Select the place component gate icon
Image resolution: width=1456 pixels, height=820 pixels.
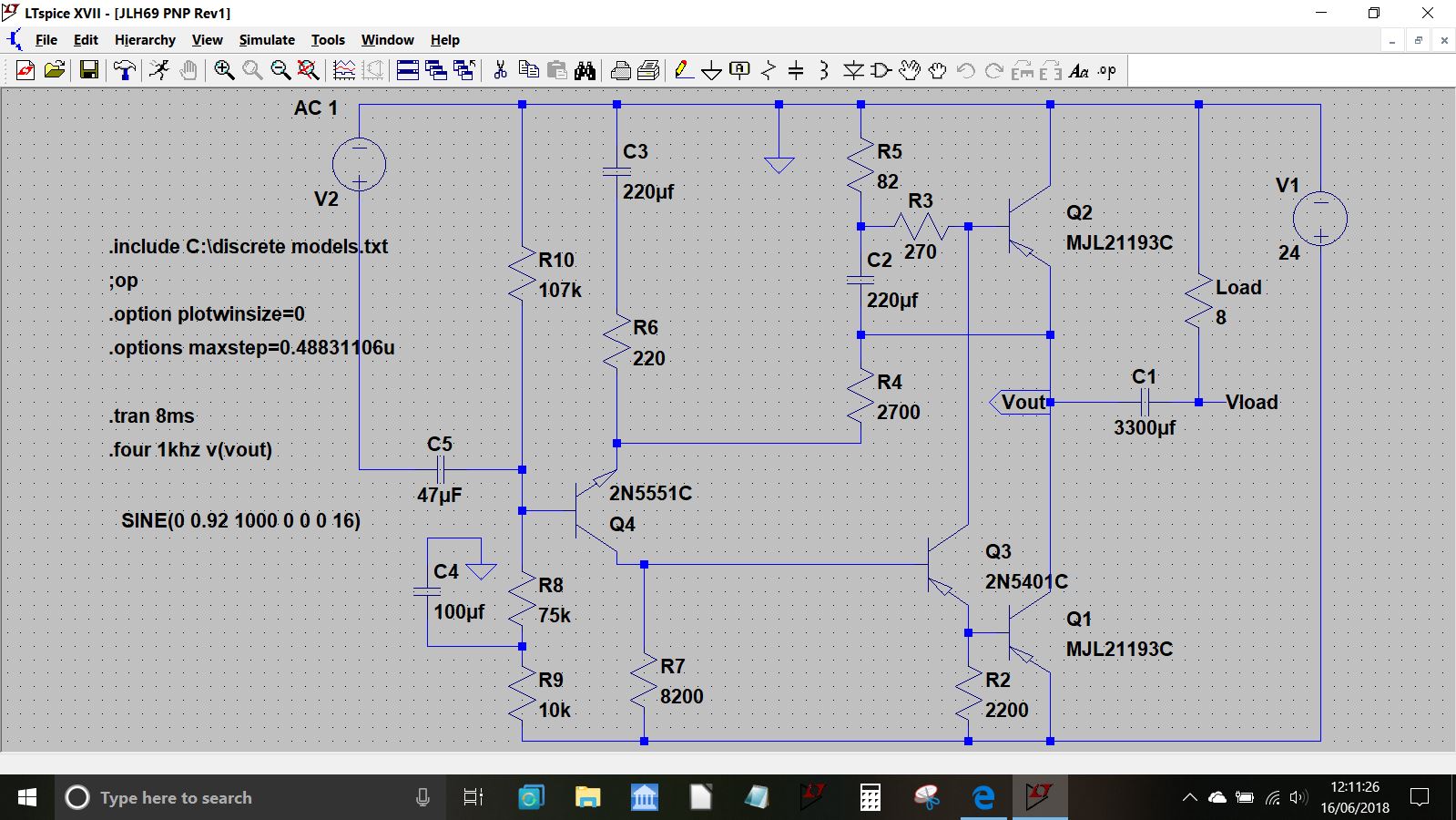(x=881, y=70)
